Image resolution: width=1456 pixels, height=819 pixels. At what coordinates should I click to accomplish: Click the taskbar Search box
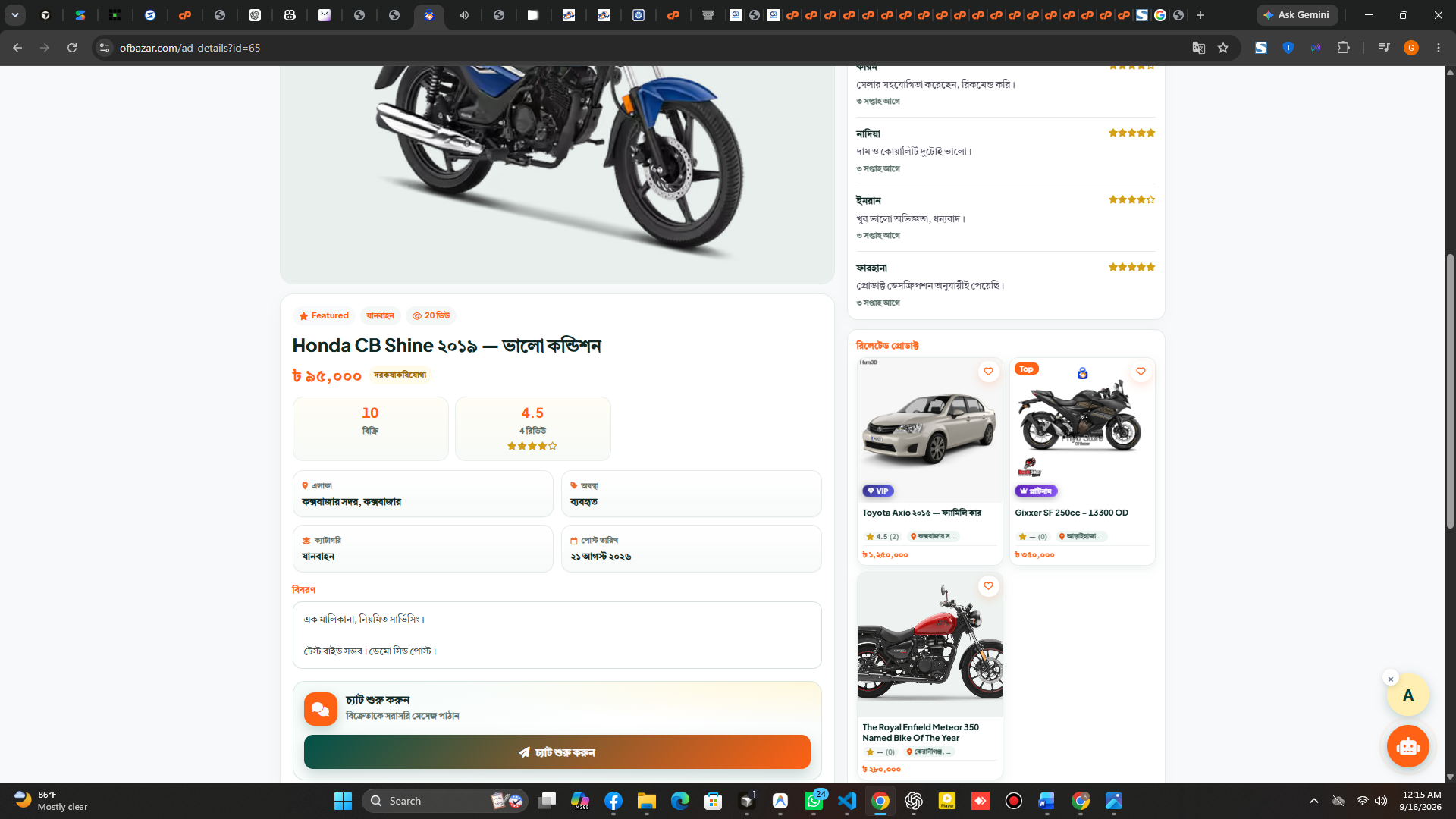[x=445, y=801]
